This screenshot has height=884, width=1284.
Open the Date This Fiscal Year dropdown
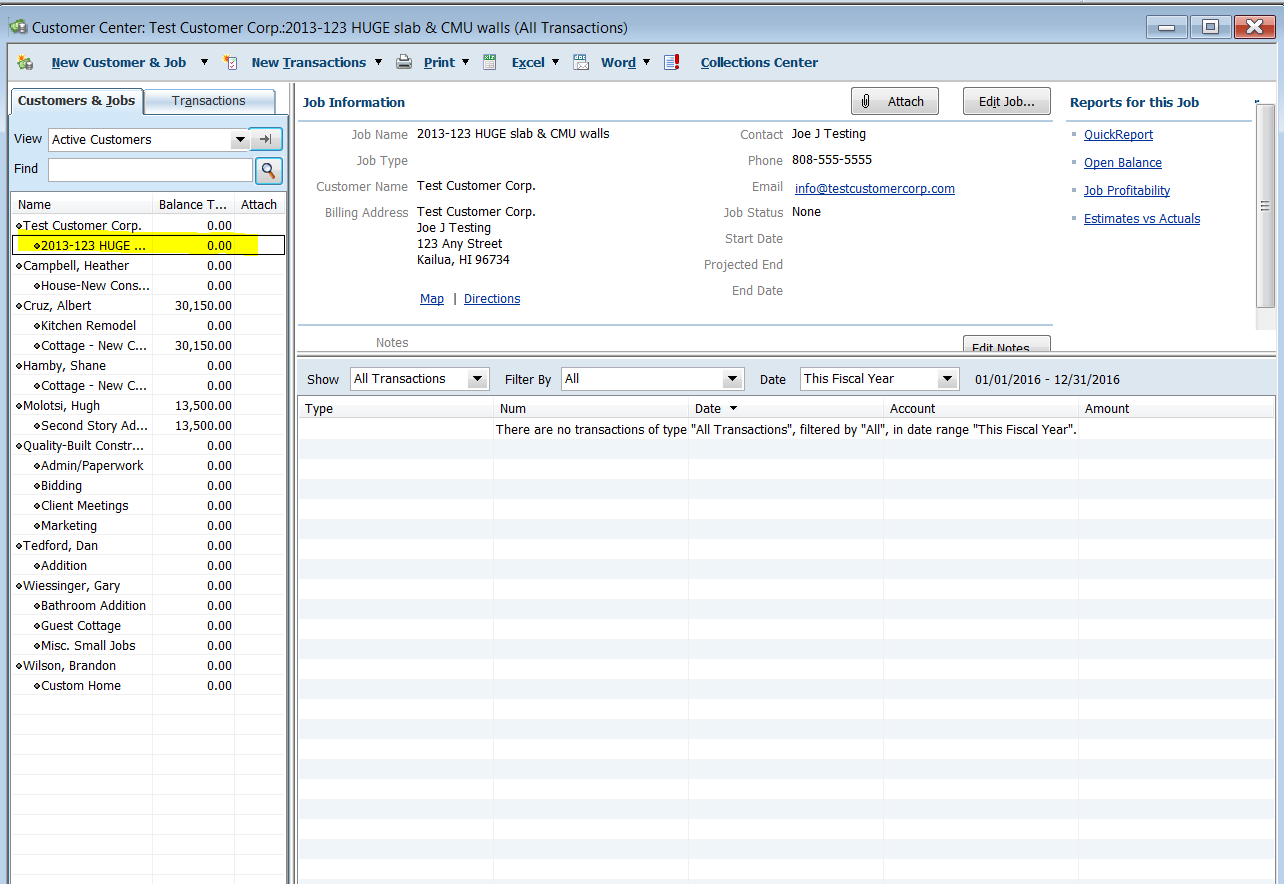point(947,379)
